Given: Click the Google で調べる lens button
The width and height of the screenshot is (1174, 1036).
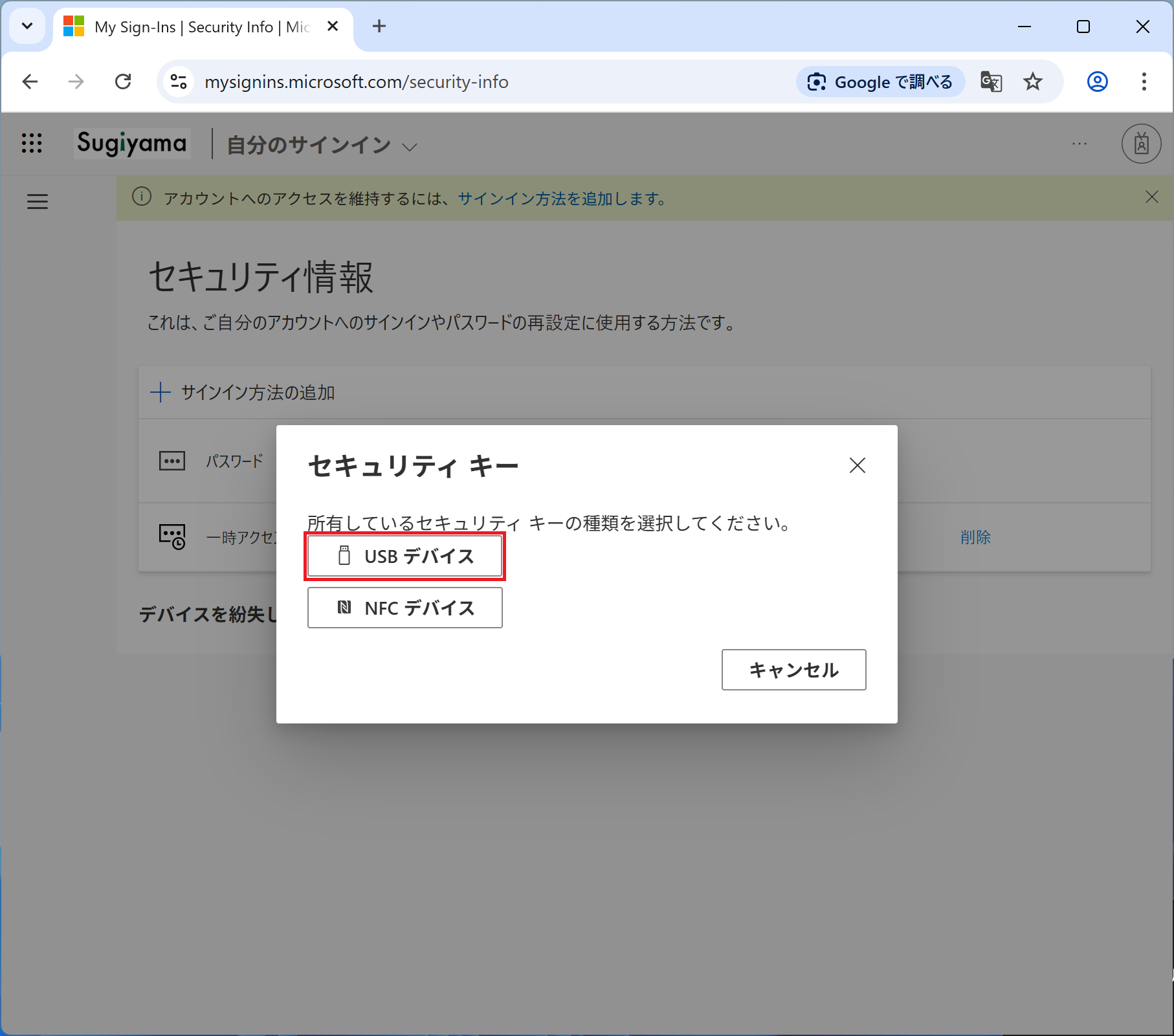Looking at the screenshot, I should (x=880, y=82).
